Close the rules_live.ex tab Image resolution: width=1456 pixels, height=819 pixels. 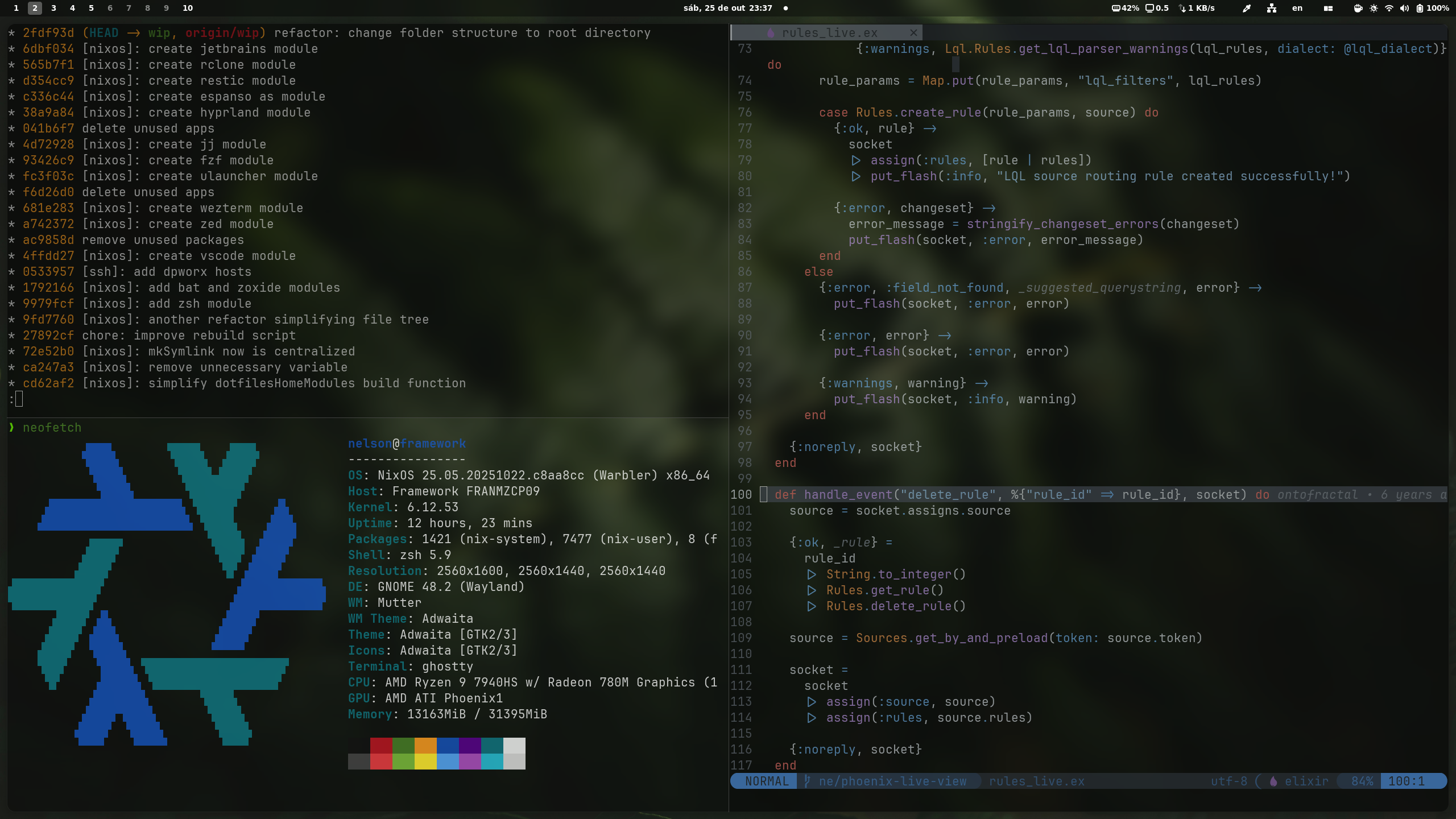[913, 32]
